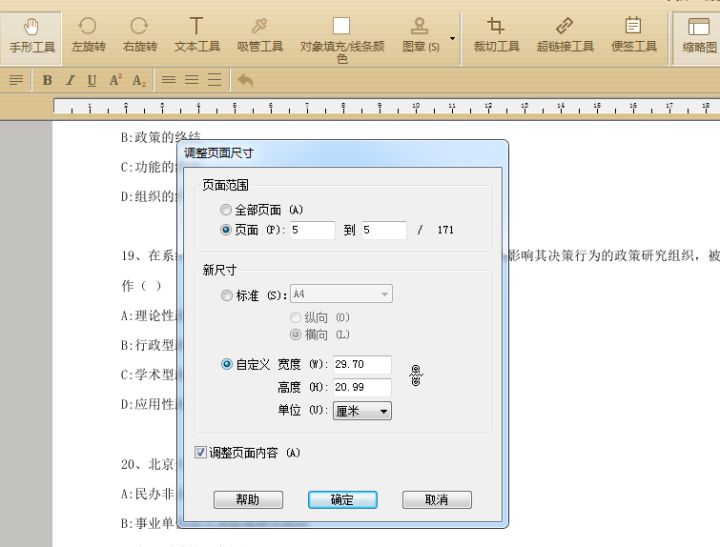Viewport: 720px width, 547px height.
Task: Choose Landscape (横向) orientation
Action: coord(295,334)
